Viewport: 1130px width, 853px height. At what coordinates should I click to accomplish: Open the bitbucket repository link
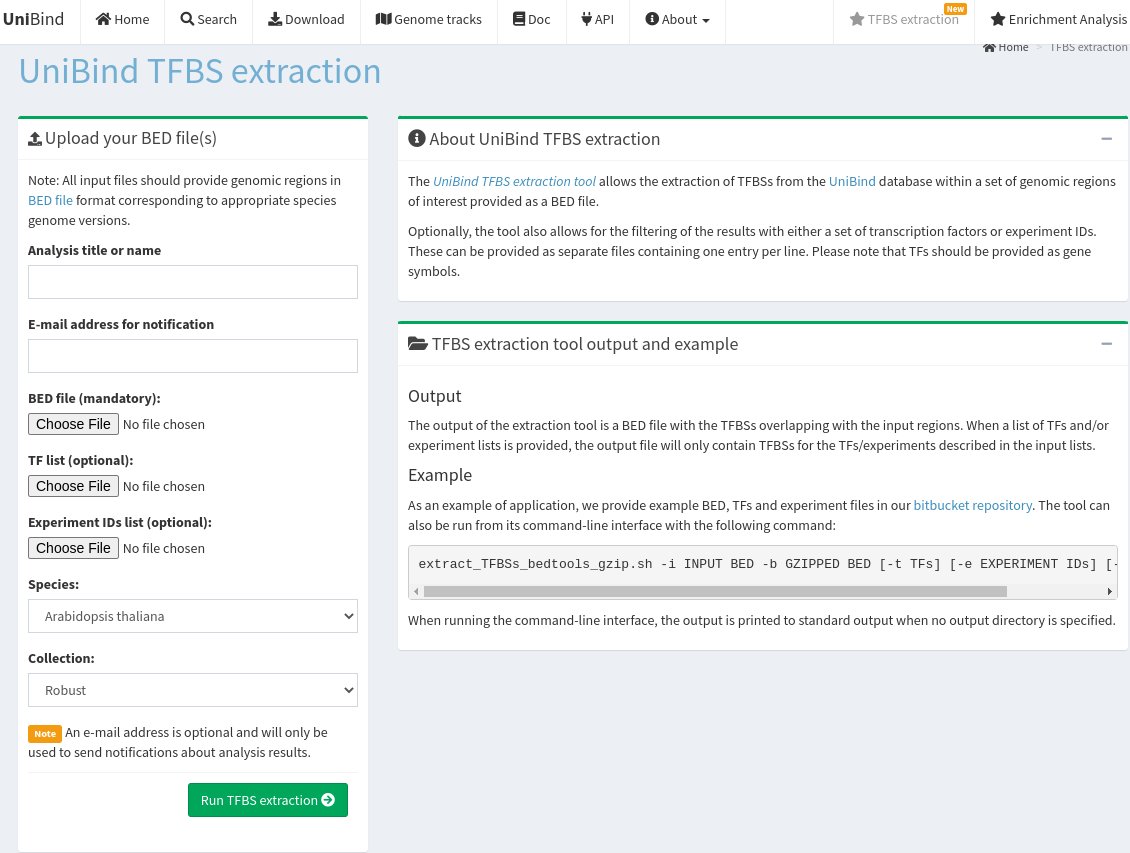coord(972,505)
